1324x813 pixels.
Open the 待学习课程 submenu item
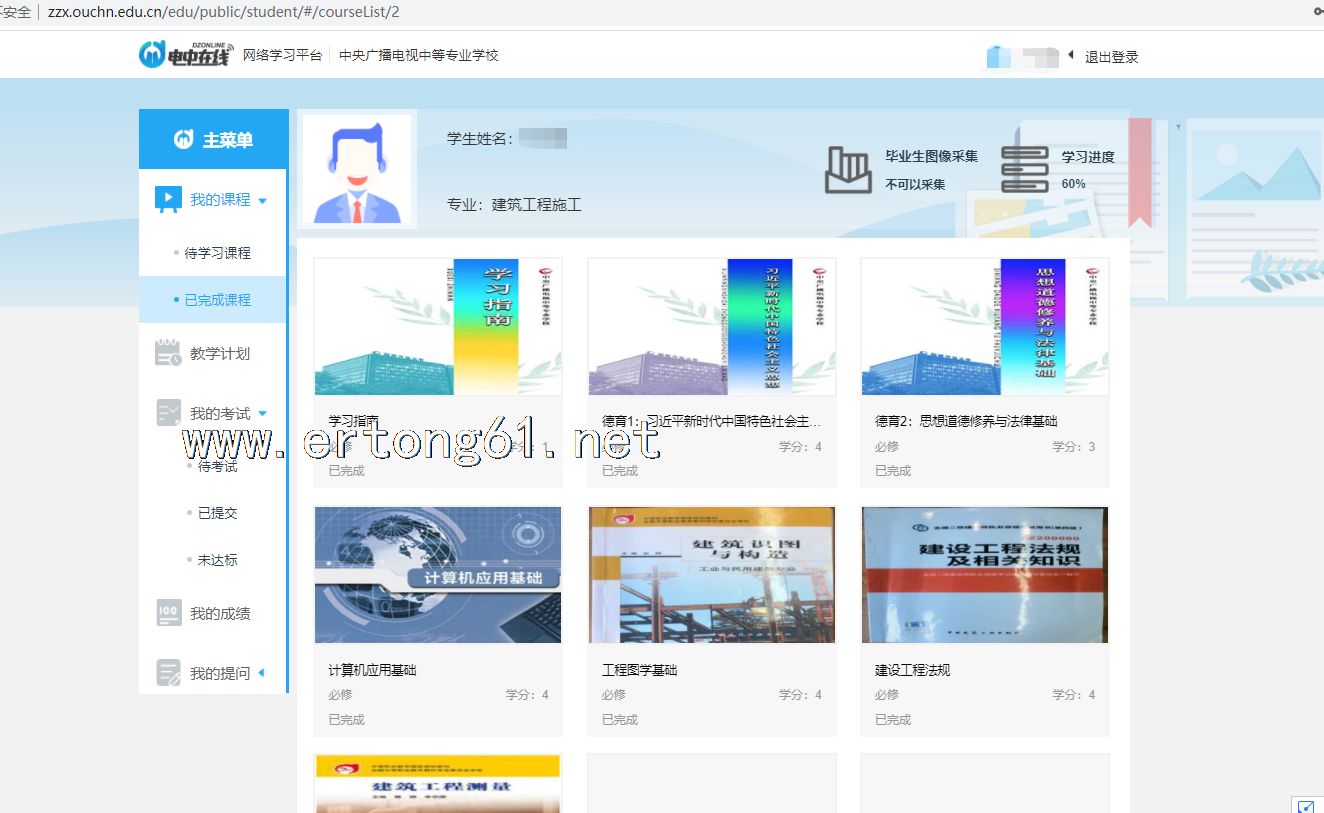(217, 253)
